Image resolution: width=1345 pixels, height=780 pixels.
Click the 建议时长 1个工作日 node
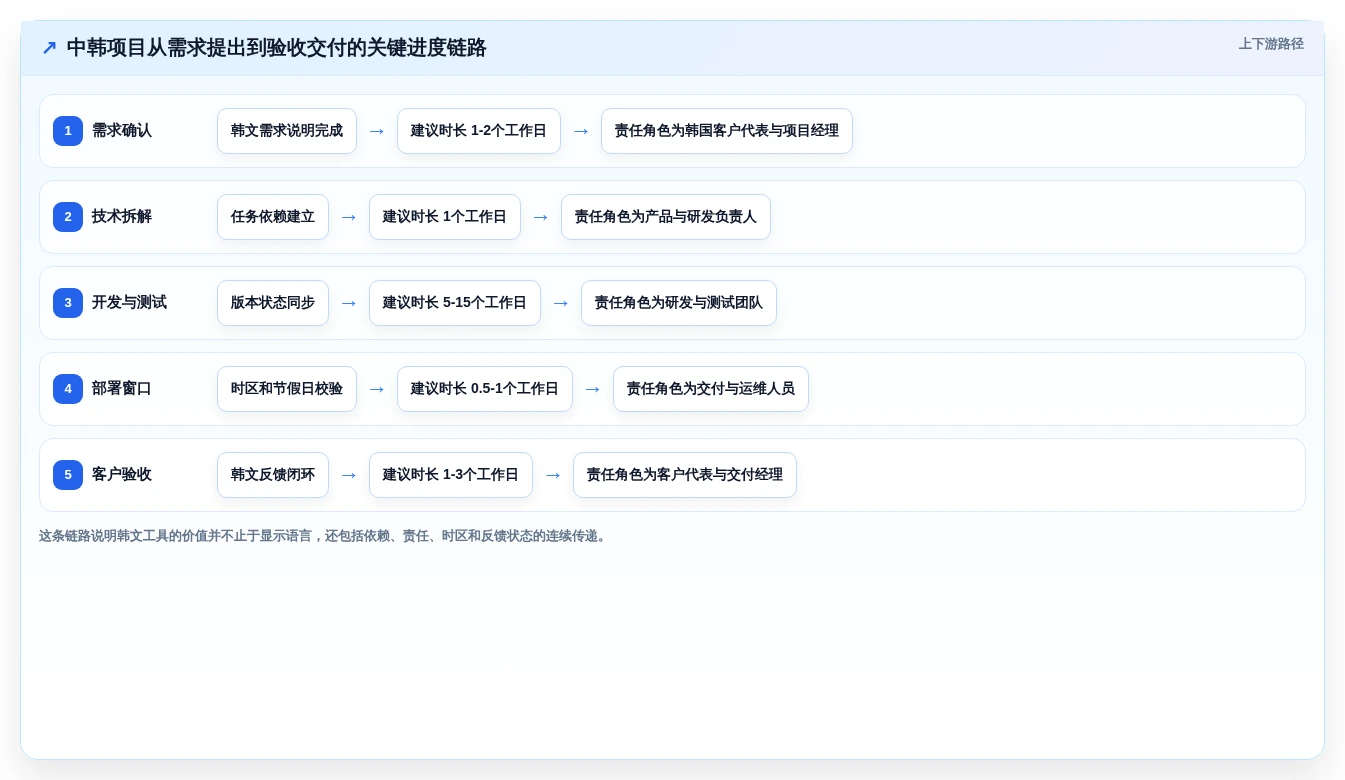tap(445, 217)
